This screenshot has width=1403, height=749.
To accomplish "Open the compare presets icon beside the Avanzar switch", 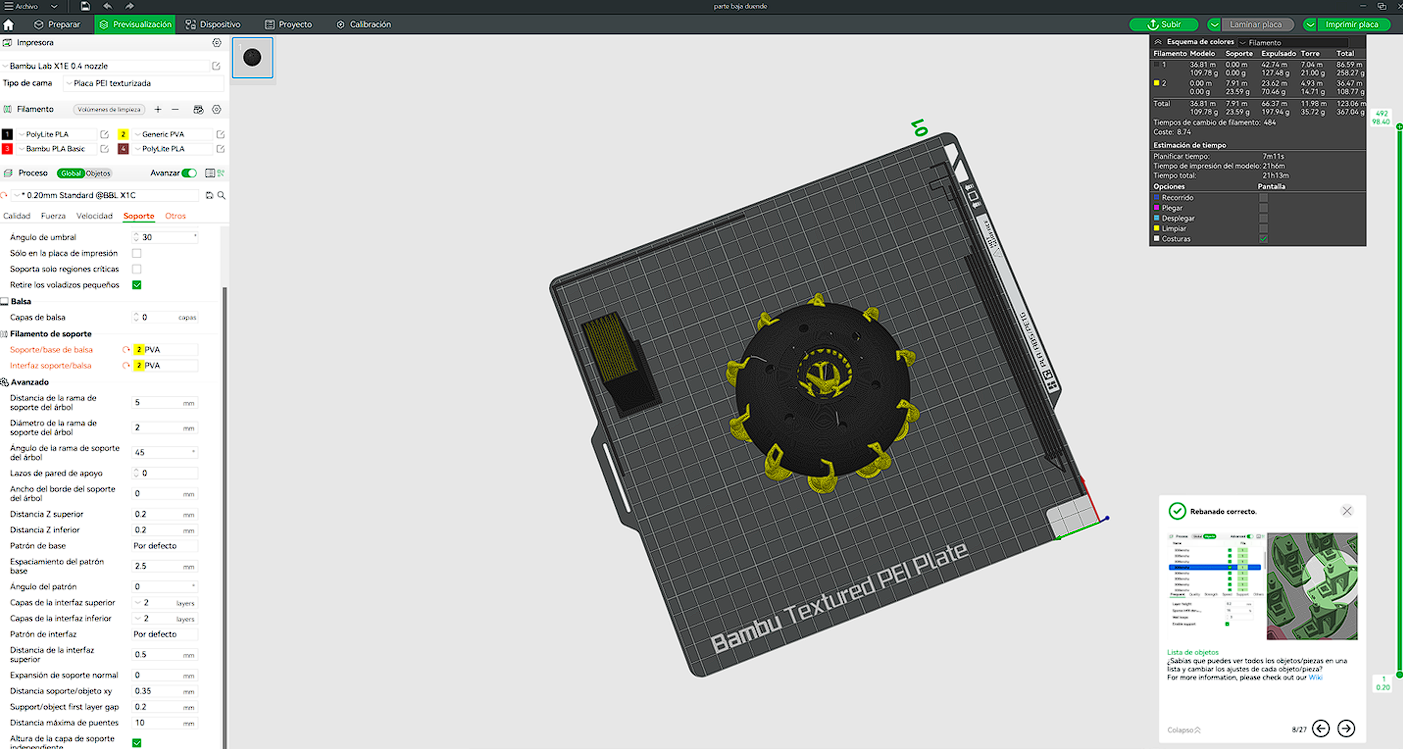I will click(208, 173).
